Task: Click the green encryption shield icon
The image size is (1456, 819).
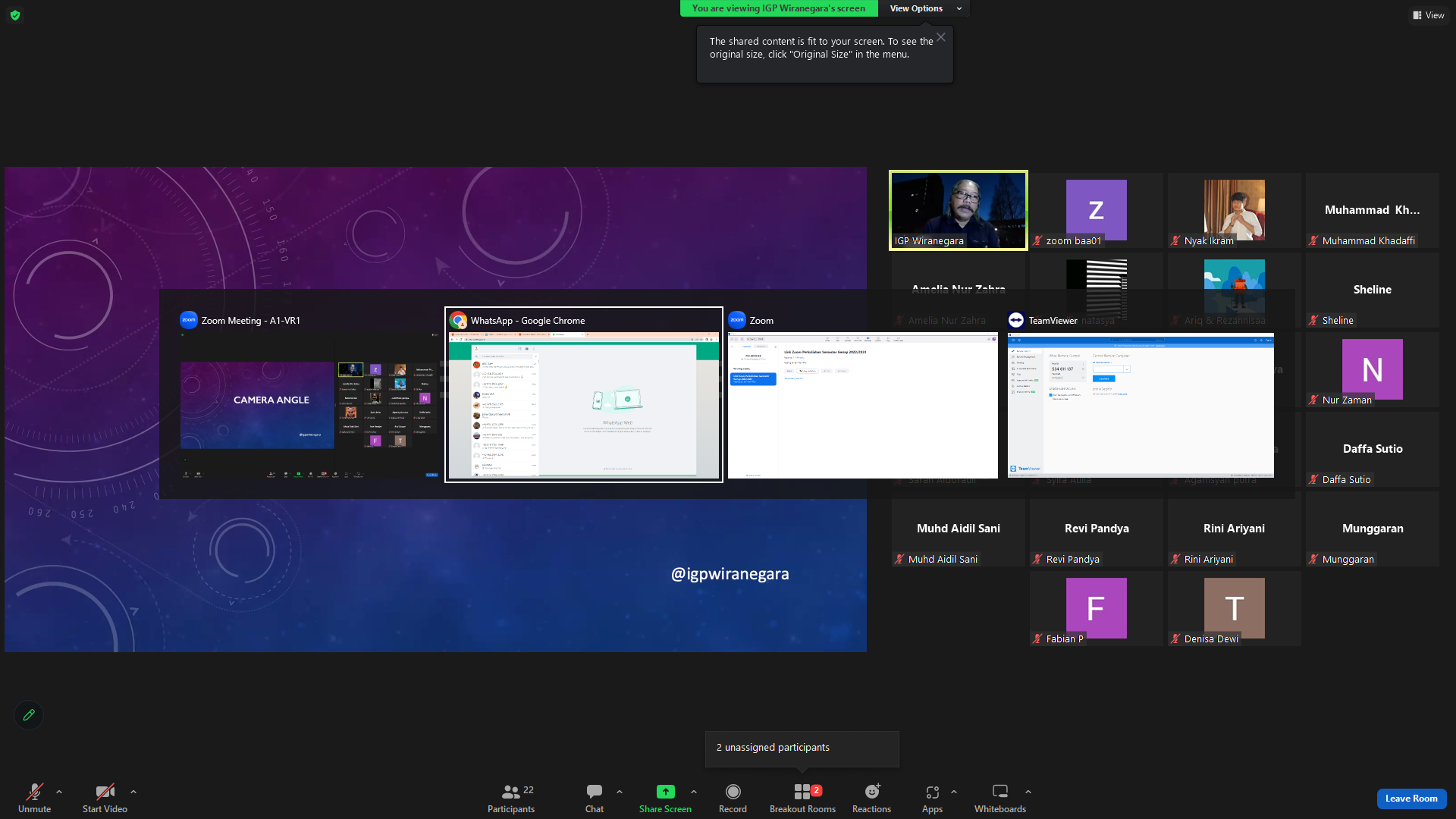Action: click(x=15, y=15)
